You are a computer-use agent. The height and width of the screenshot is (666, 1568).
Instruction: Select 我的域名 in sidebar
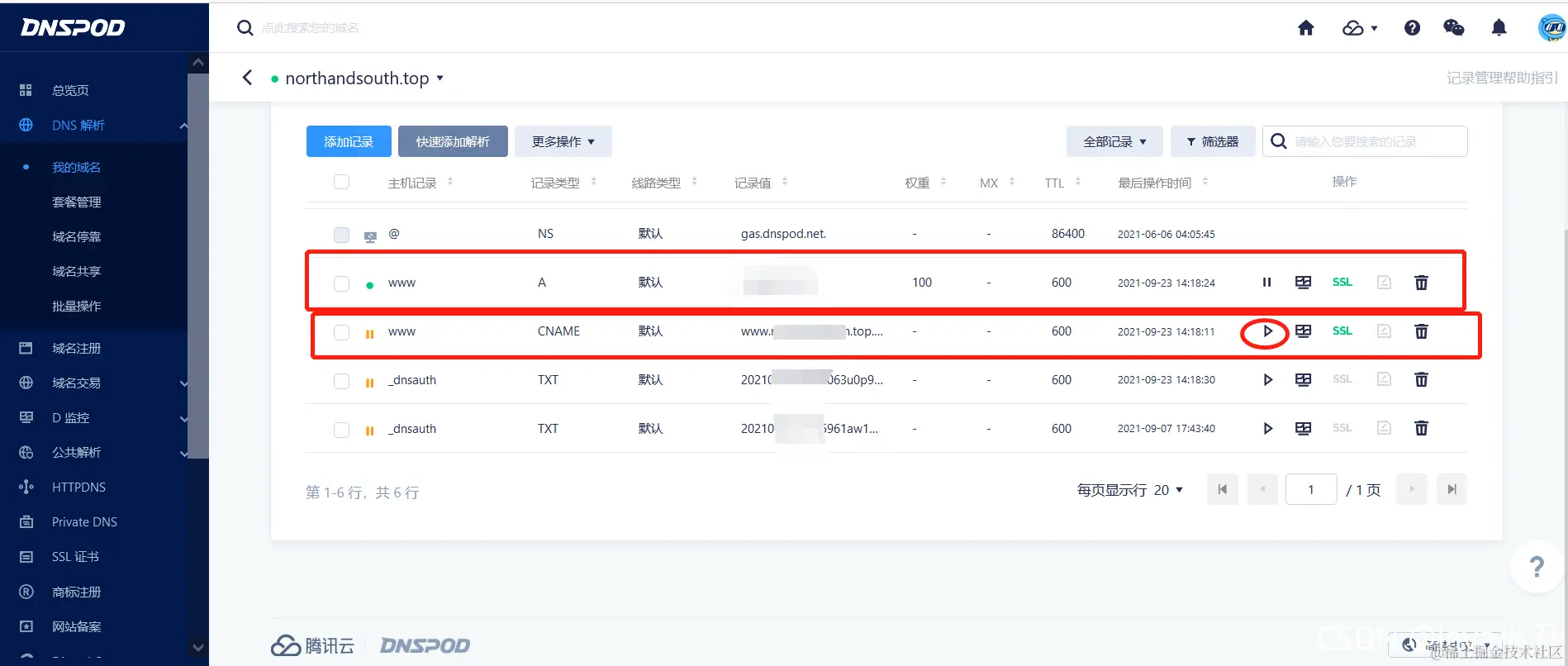pos(76,167)
